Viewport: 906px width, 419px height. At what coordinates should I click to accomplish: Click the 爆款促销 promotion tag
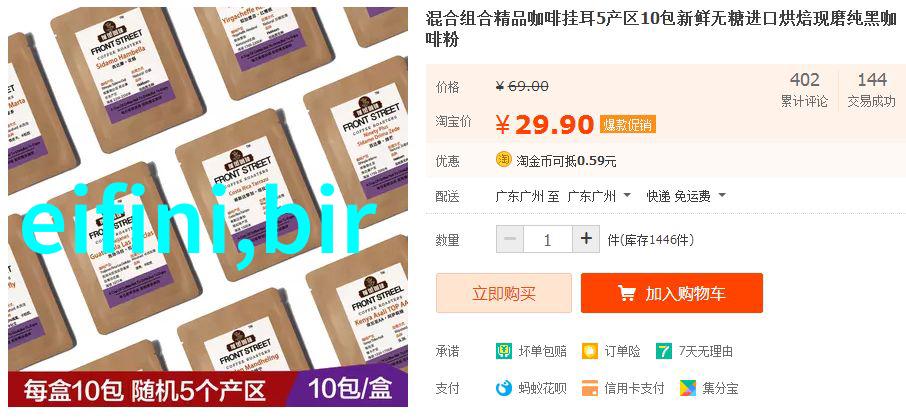point(627,124)
